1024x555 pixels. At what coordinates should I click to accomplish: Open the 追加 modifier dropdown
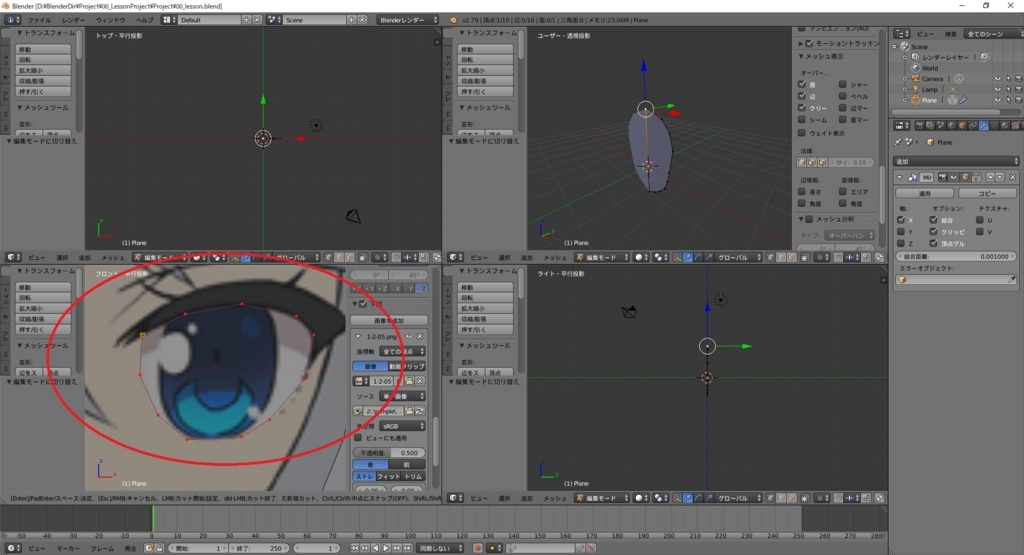point(956,161)
